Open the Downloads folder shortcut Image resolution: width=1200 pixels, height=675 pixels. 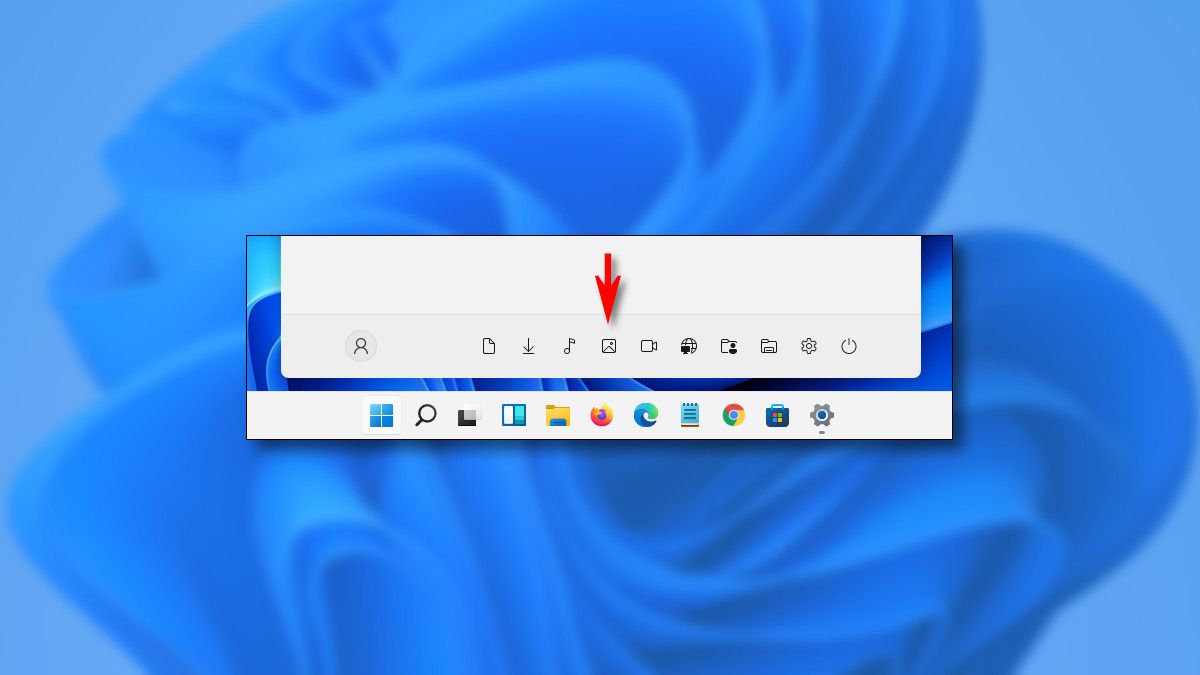(528, 347)
